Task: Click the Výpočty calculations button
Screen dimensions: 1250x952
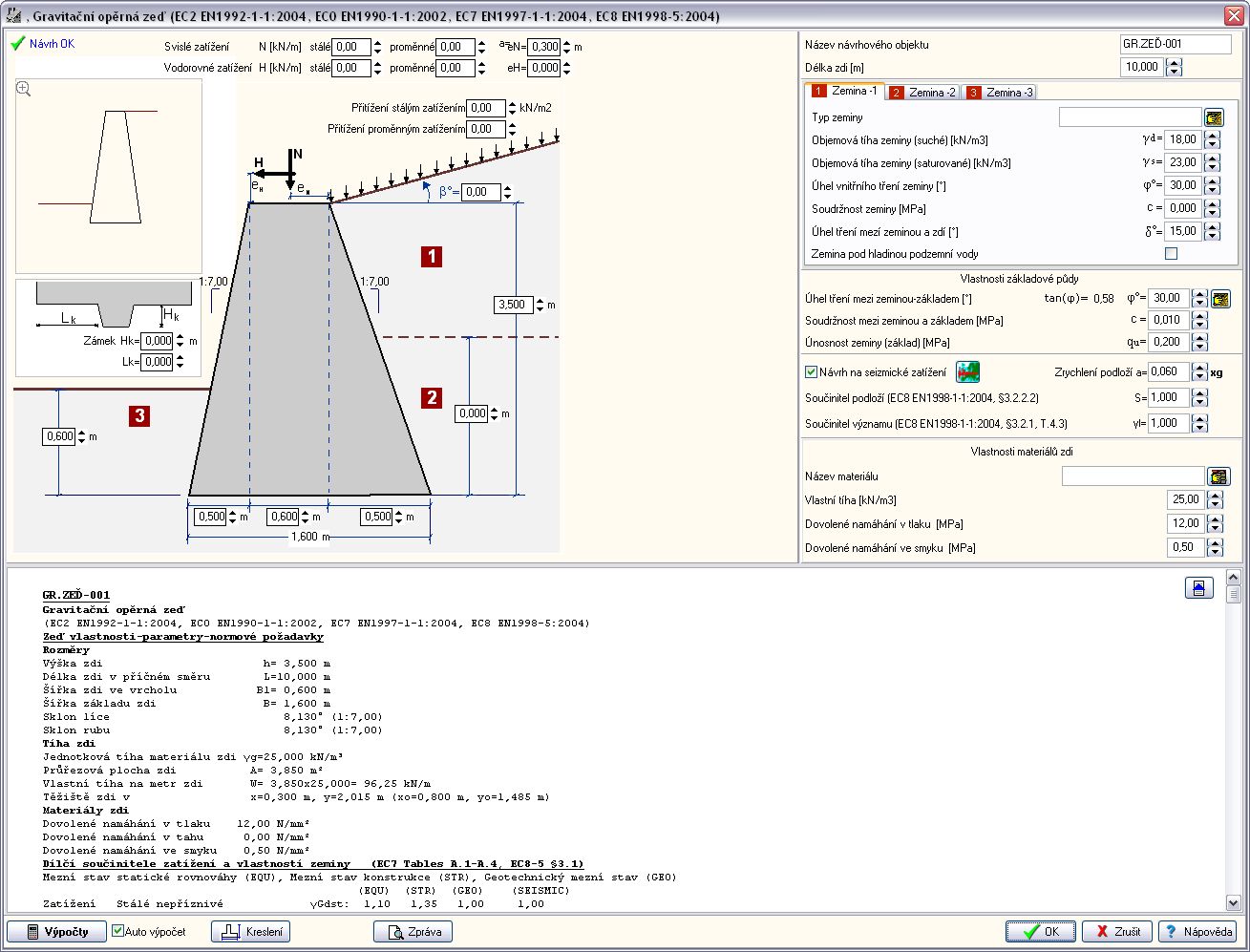Action: point(56,931)
